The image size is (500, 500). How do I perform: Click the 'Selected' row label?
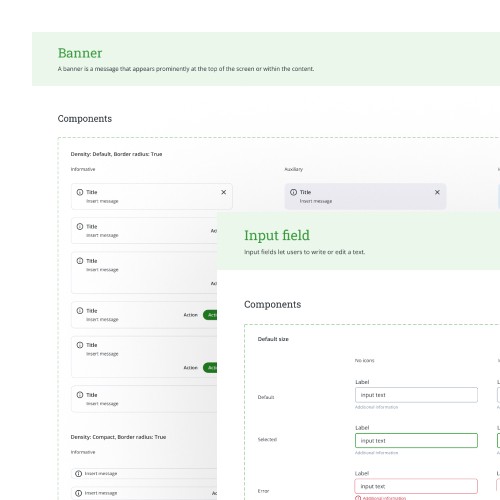[x=267, y=439]
